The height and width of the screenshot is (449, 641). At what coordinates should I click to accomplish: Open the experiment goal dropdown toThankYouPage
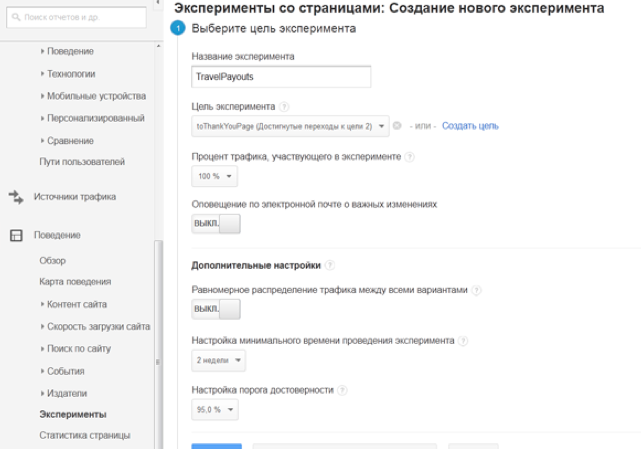290,126
